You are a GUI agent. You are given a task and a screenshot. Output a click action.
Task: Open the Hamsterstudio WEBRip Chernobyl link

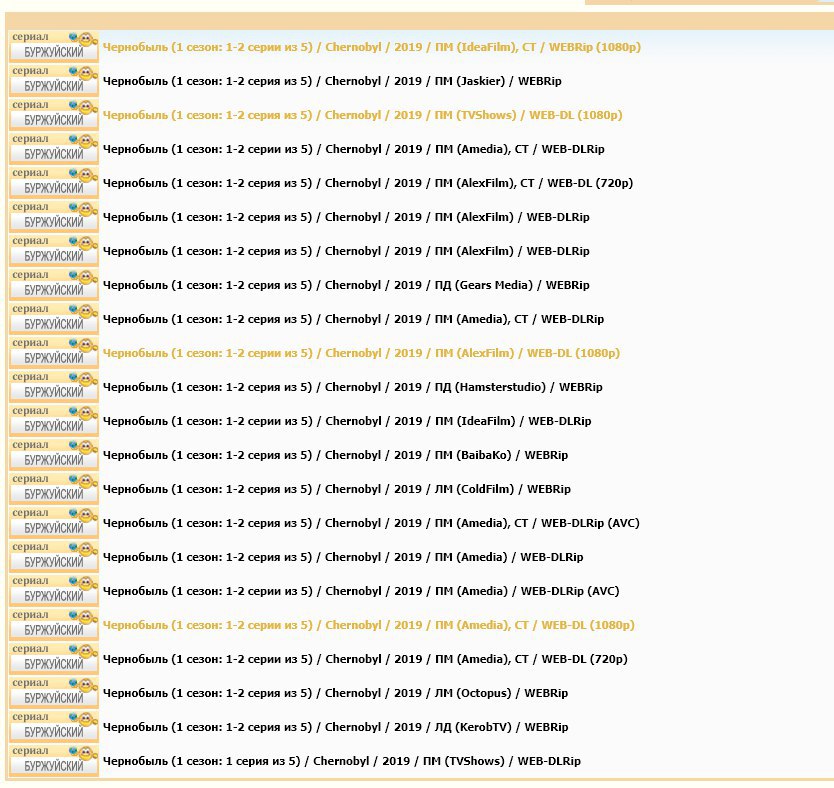pos(352,387)
